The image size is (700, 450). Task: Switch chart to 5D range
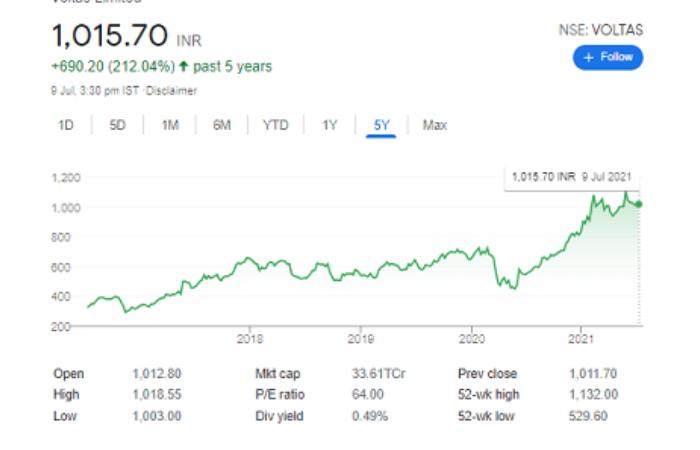click(x=117, y=125)
